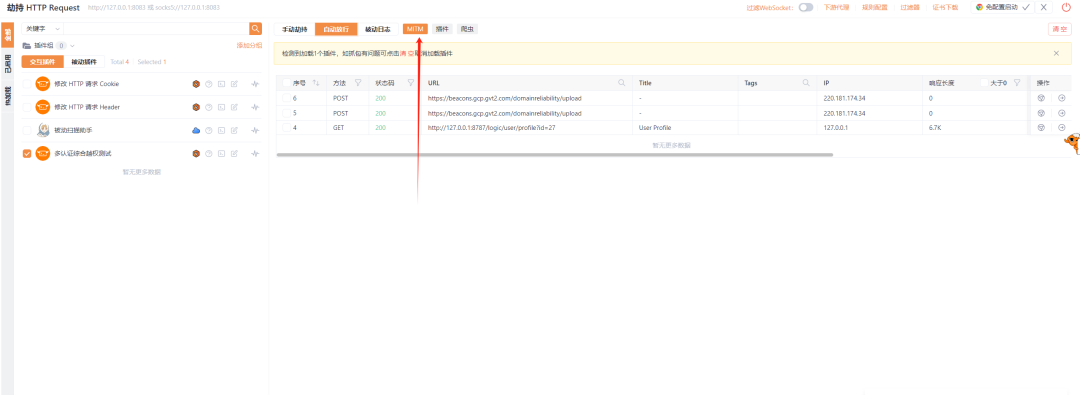
Task: Open source code icon for 修改 HTTP 请求 Cookie
Action: 221,84
